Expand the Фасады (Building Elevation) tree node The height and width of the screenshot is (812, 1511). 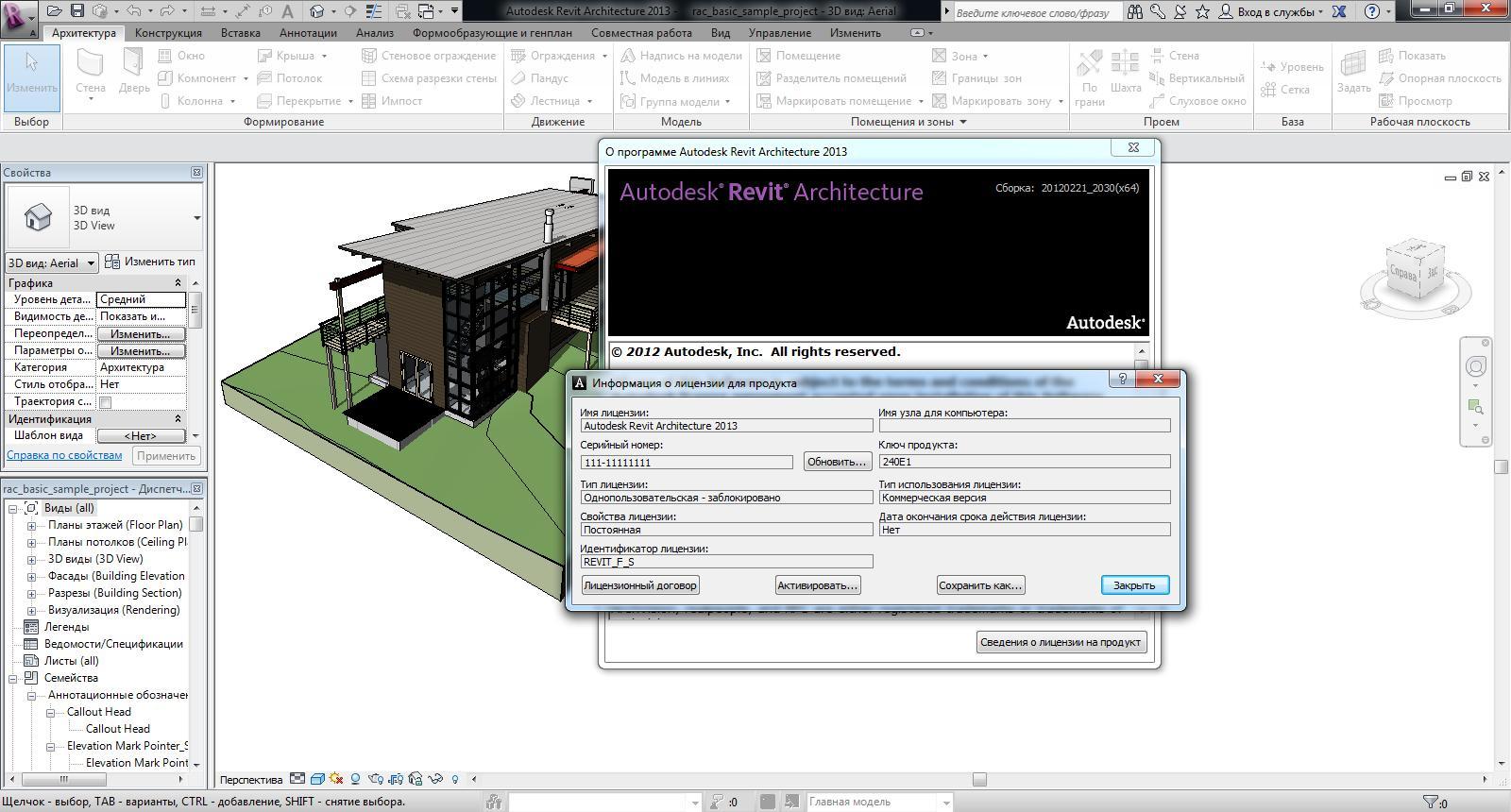31,577
